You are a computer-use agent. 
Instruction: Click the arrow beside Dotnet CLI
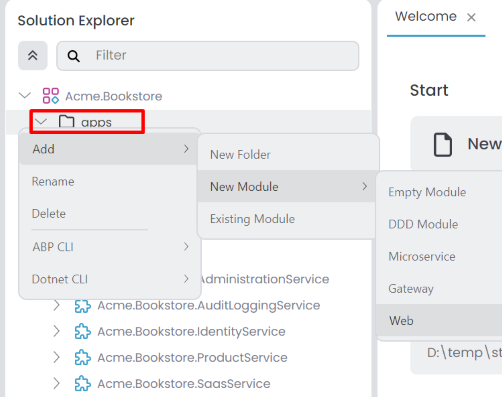click(x=186, y=279)
